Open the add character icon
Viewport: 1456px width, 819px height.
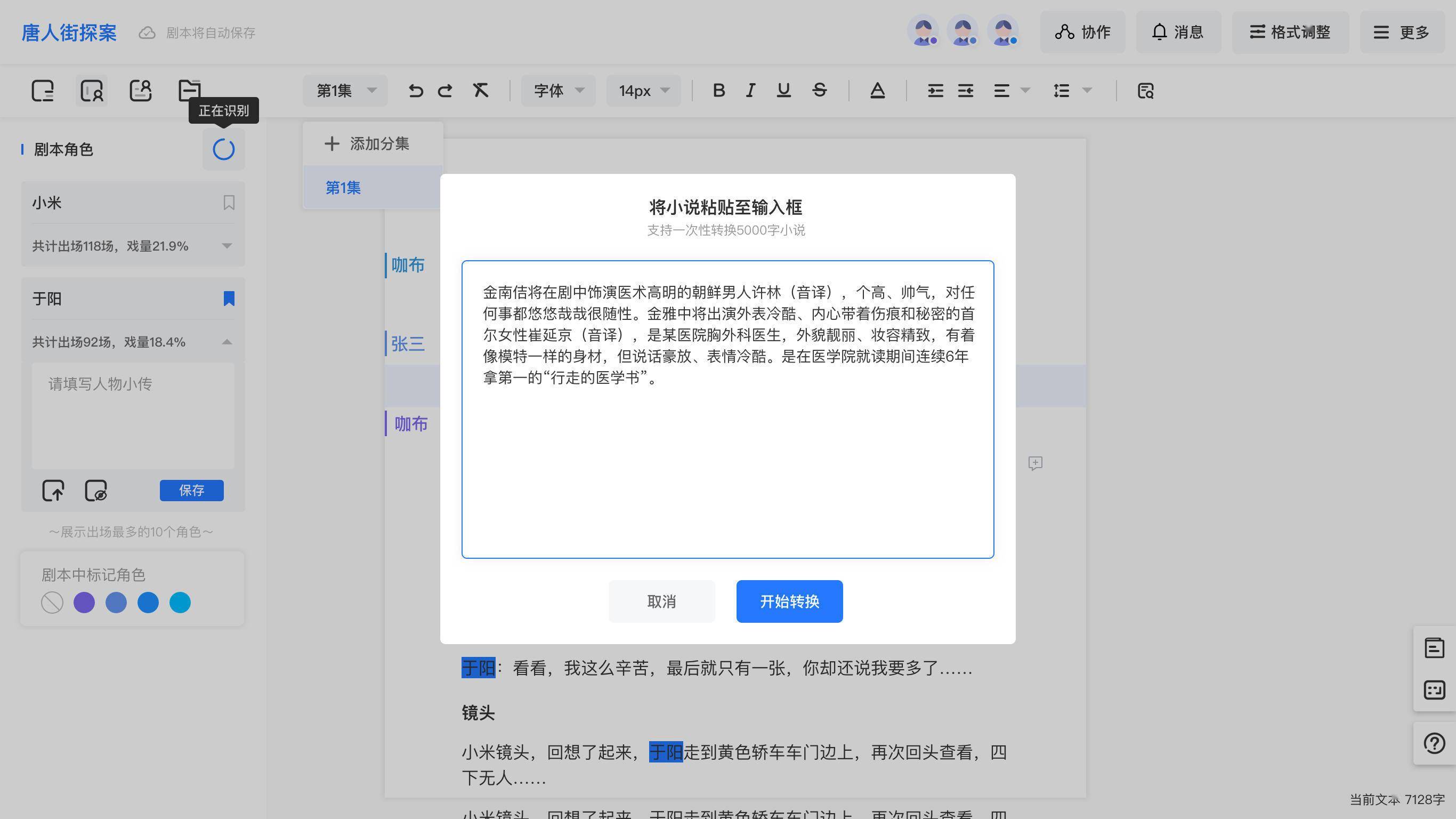(x=140, y=91)
